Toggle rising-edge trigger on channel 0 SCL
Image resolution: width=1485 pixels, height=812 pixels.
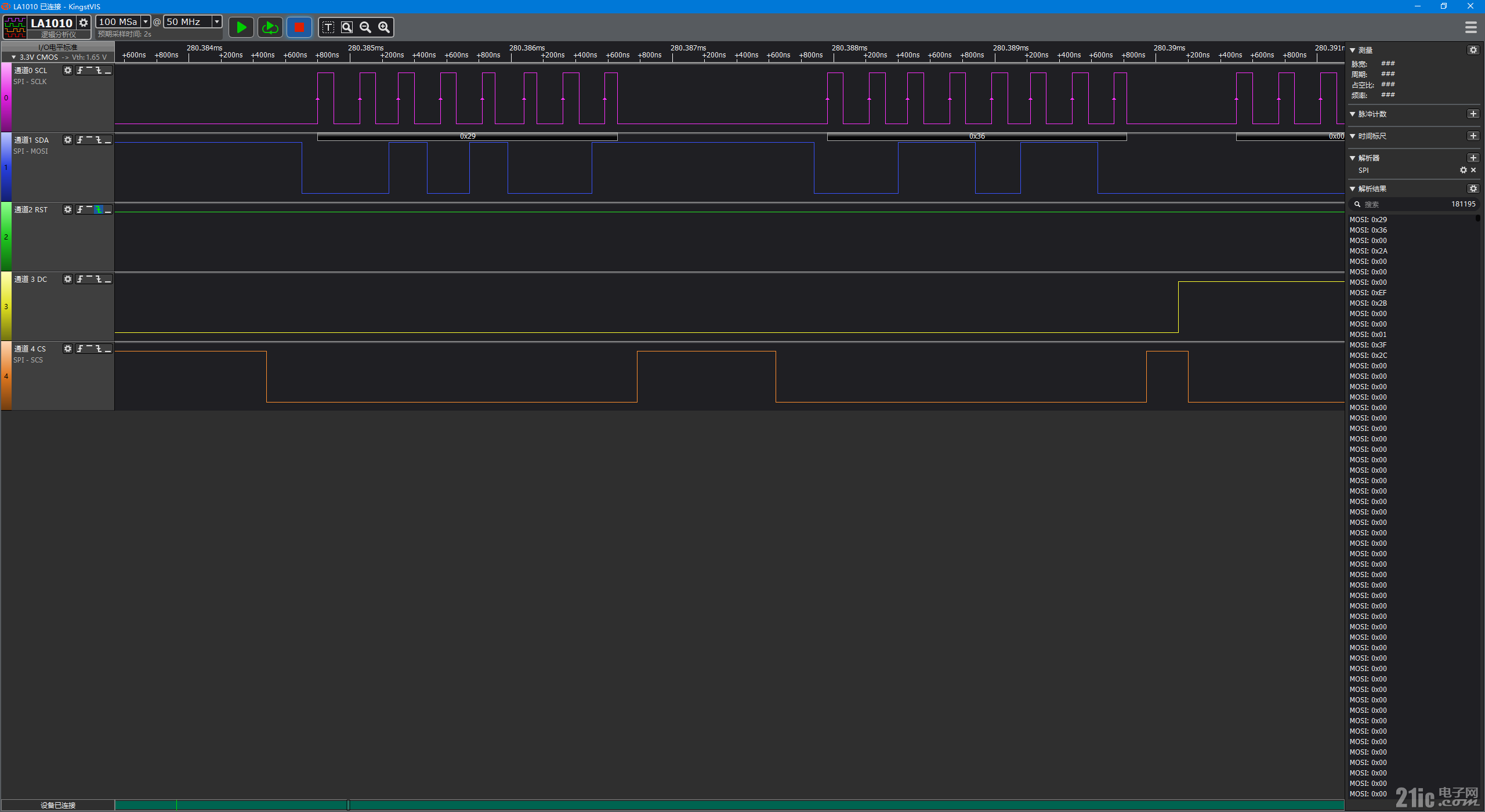pyautogui.click(x=80, y=70)
